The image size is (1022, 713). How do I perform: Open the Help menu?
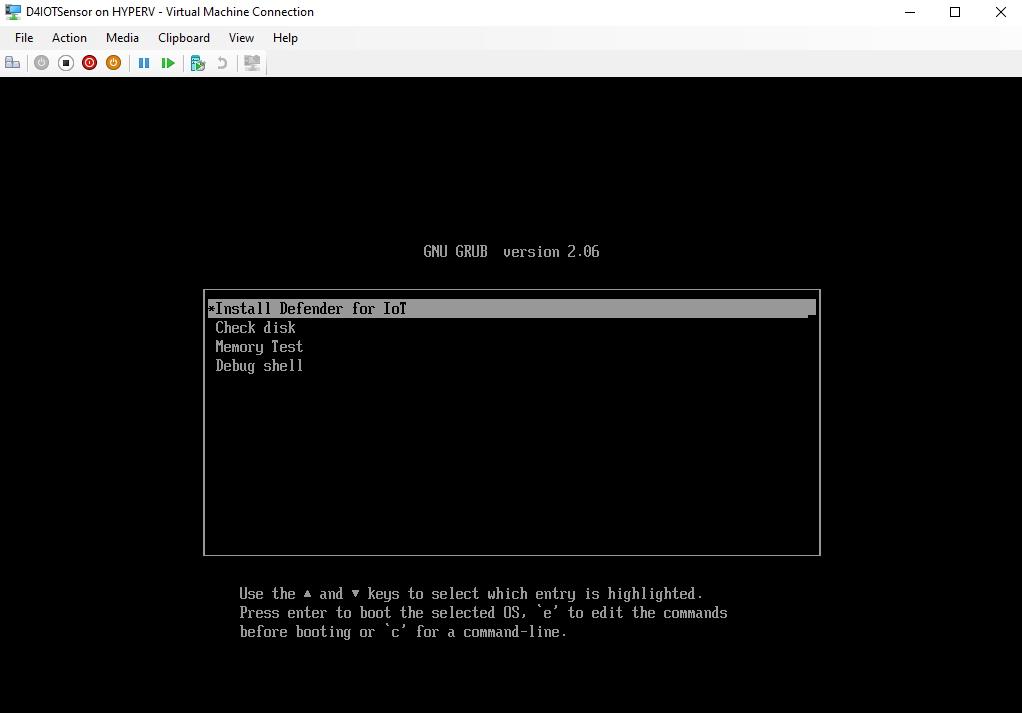click(x=285, y=38)
